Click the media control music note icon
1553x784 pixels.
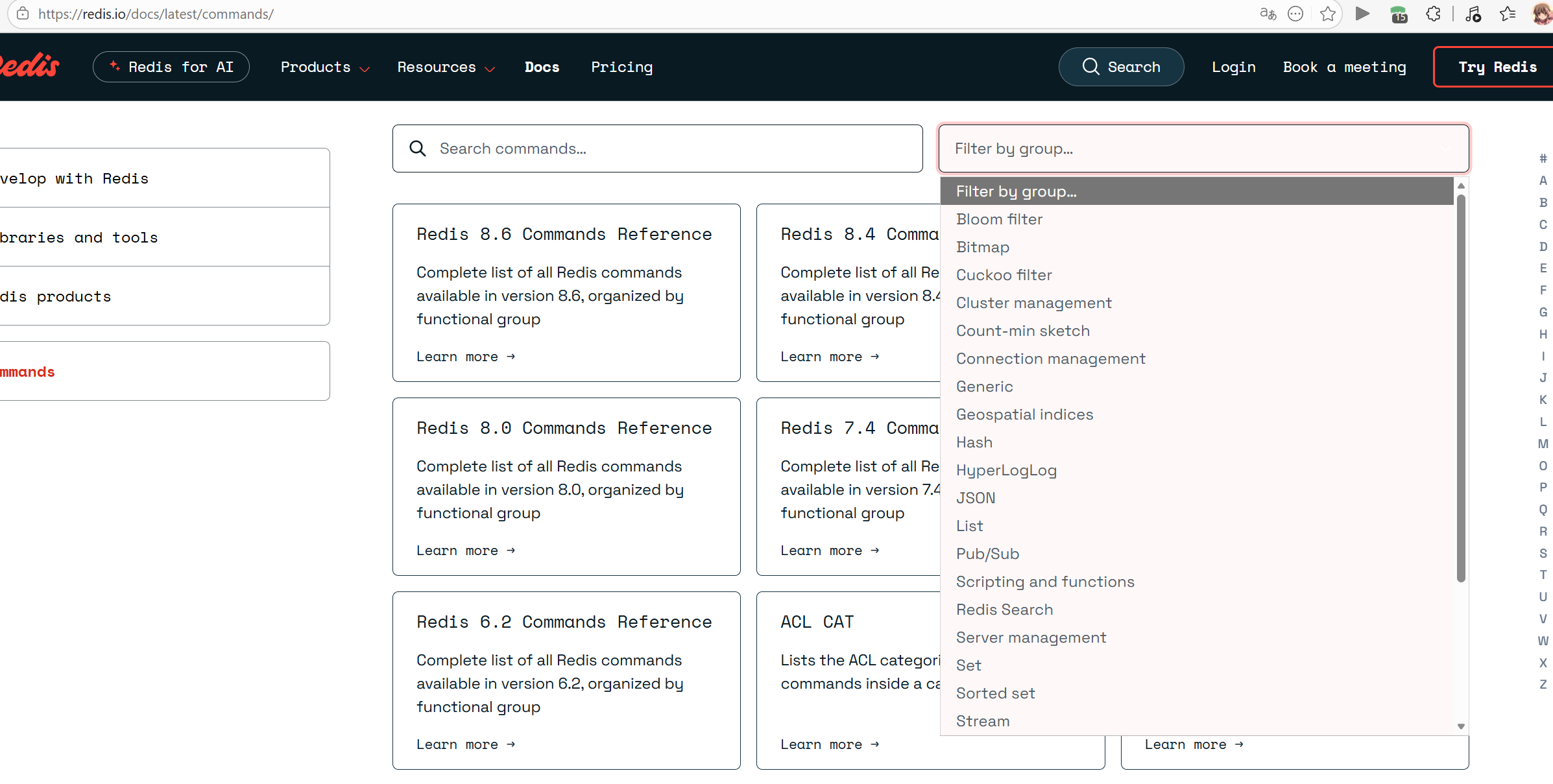click(x=1473, y=14)
